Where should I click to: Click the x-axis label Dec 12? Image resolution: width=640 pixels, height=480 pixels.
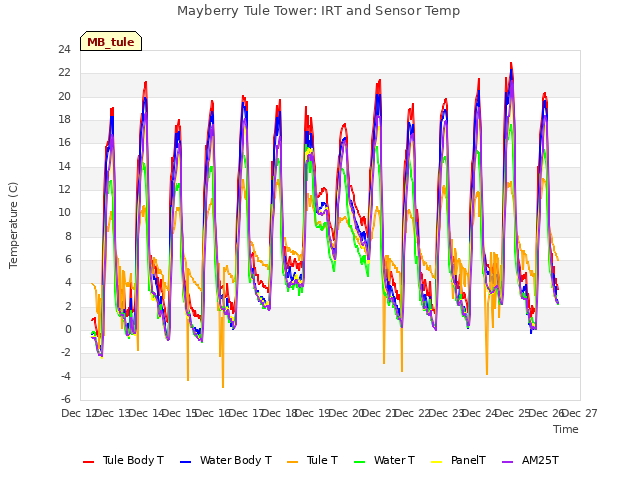coord(79,413)
